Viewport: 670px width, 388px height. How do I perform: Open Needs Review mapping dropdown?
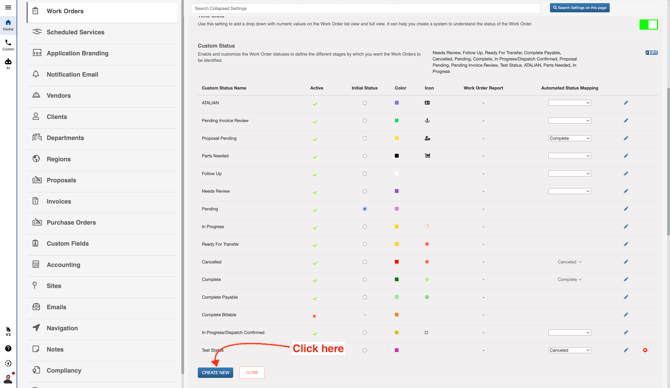570,191
